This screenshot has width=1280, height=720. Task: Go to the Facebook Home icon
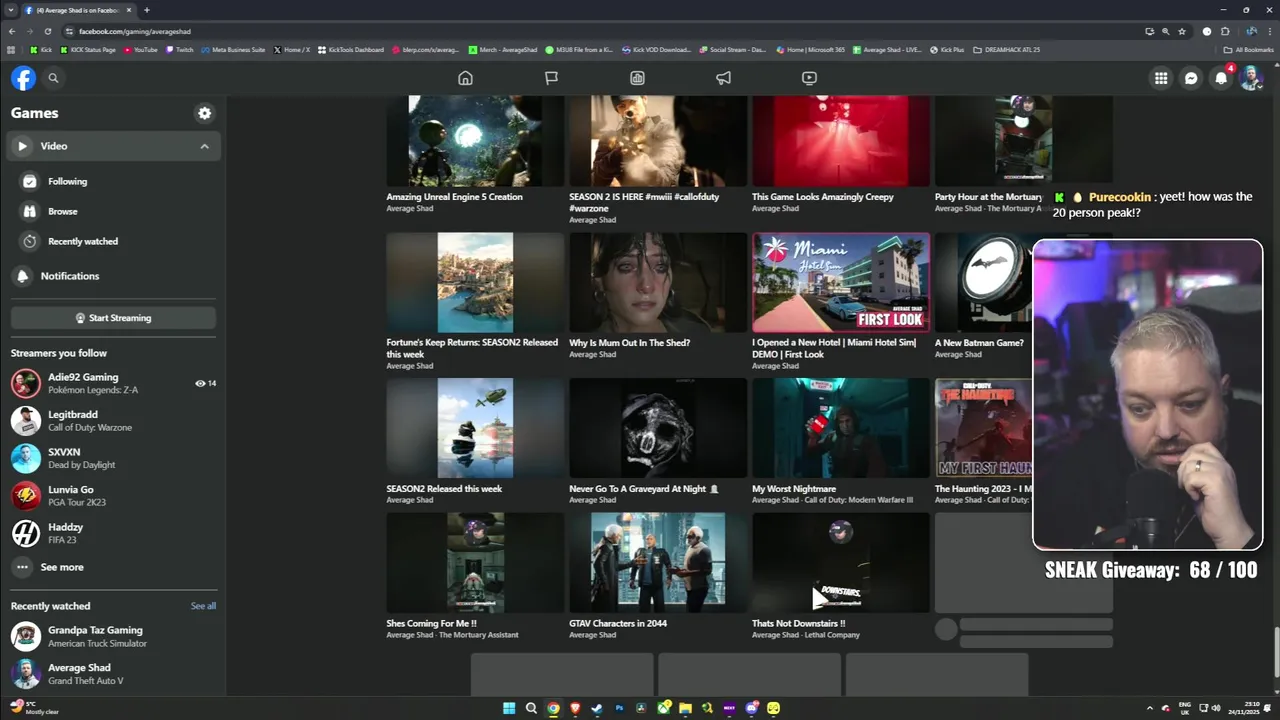465,78
